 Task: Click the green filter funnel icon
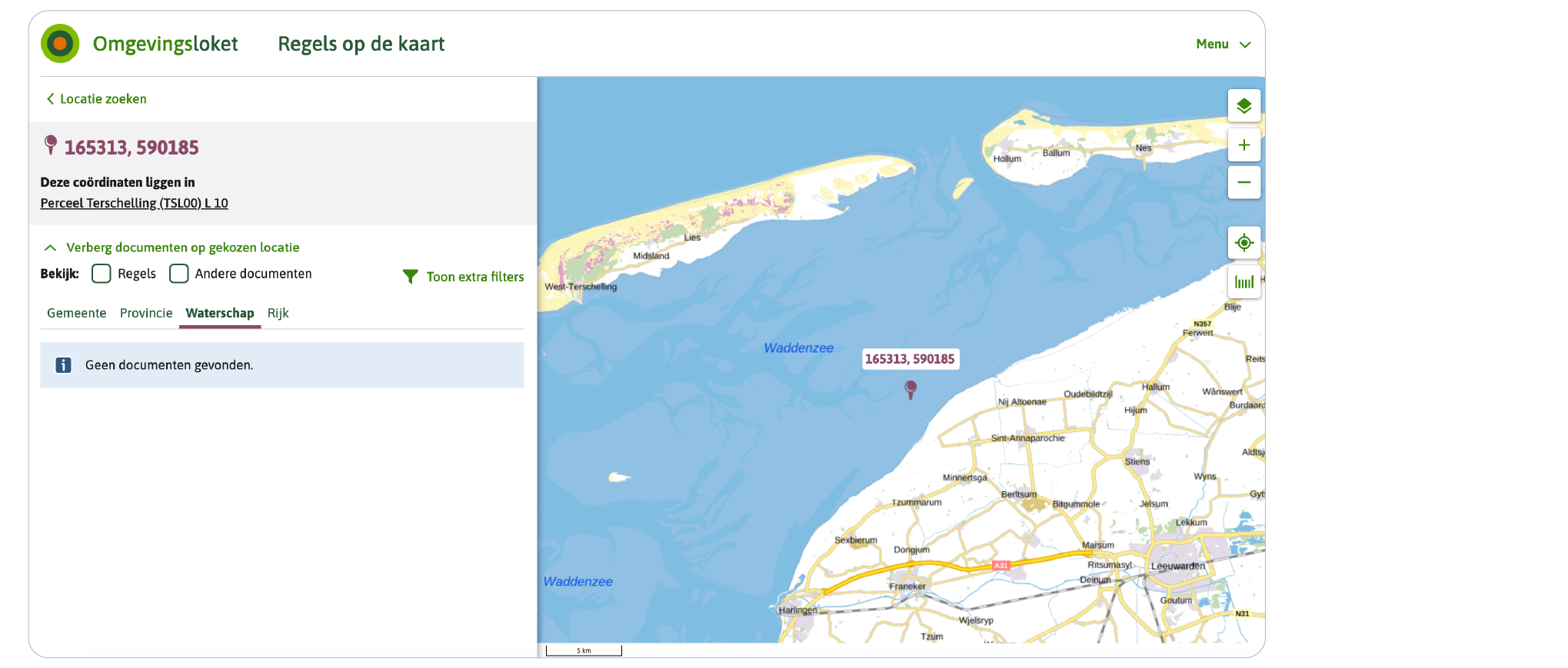coord(411,277)
